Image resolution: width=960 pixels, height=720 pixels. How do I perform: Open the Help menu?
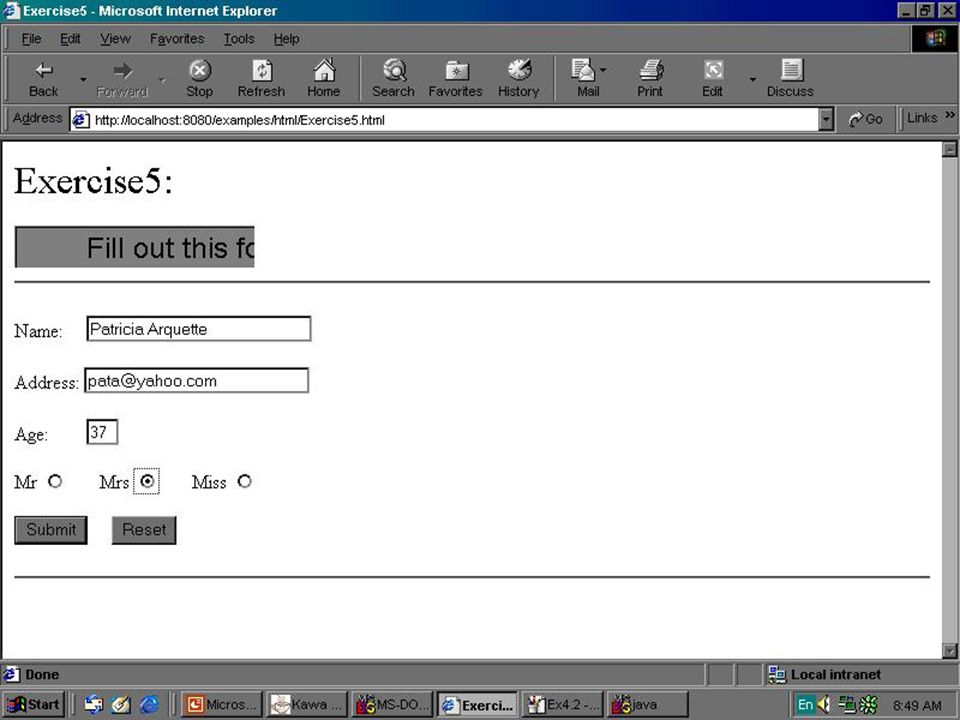pos(286,39)
